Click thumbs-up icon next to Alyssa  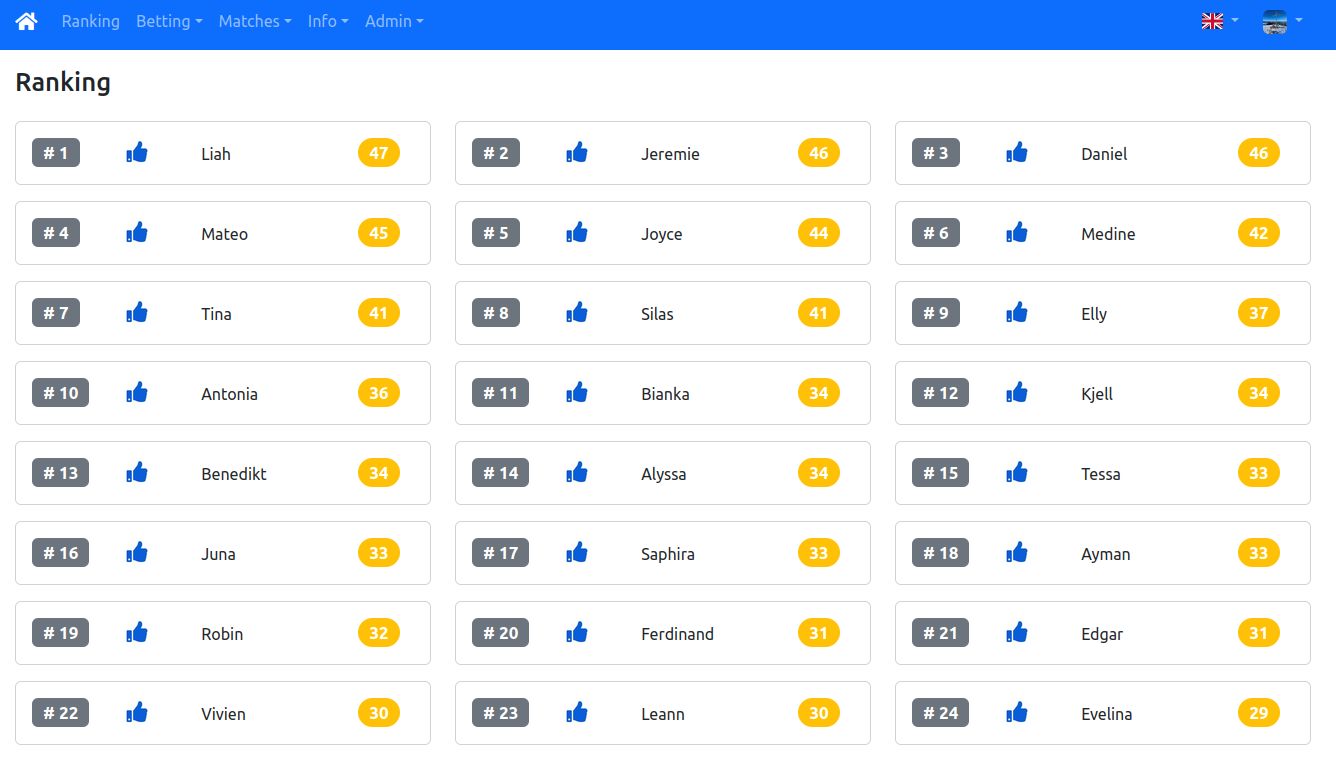click(x=577, y=473)
